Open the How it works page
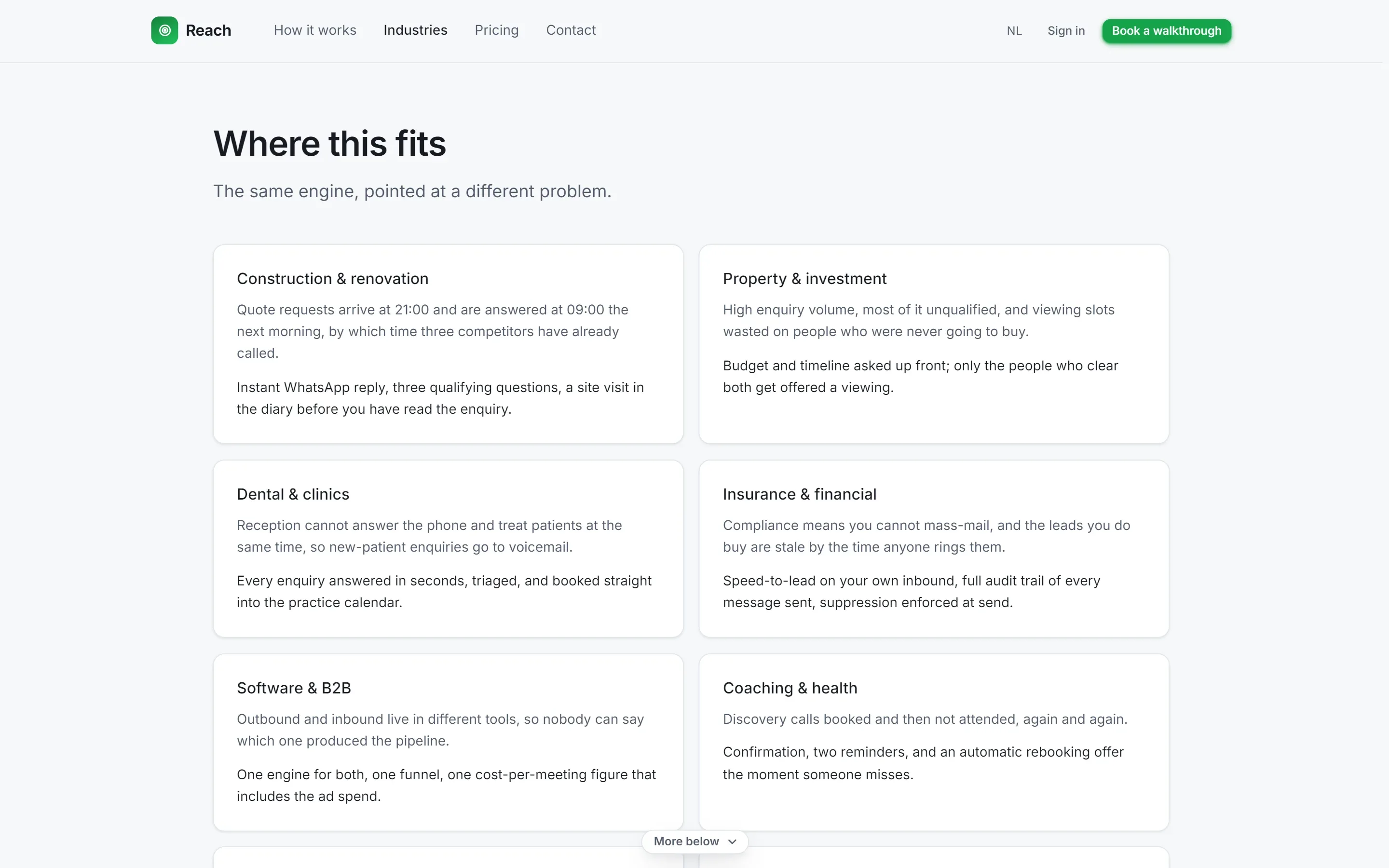The width and height of the screenshot is (1389, 868). coord(314,30)
